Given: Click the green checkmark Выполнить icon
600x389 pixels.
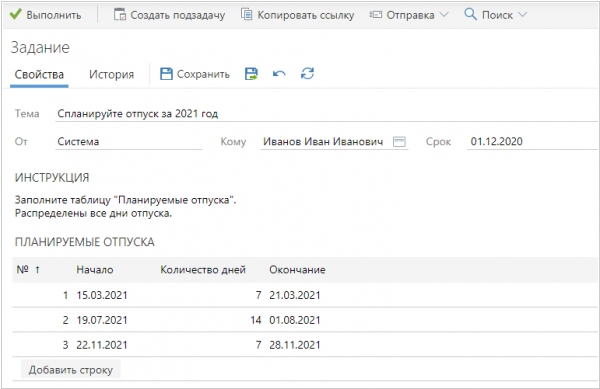Looking at the screenshot, I should pyautogui.click(x=15, y=15).
